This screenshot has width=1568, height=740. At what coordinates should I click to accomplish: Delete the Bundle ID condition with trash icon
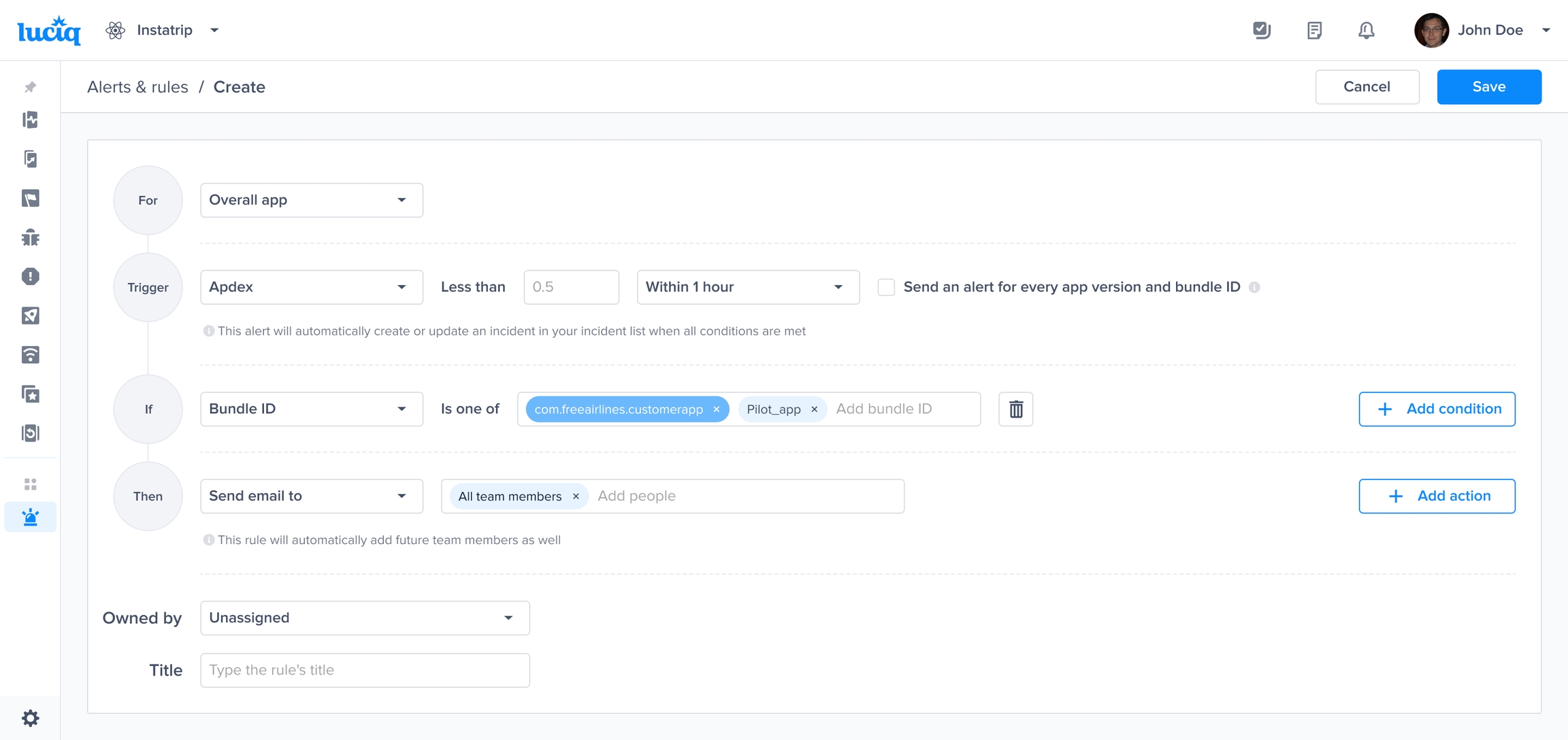[1015, 409]
